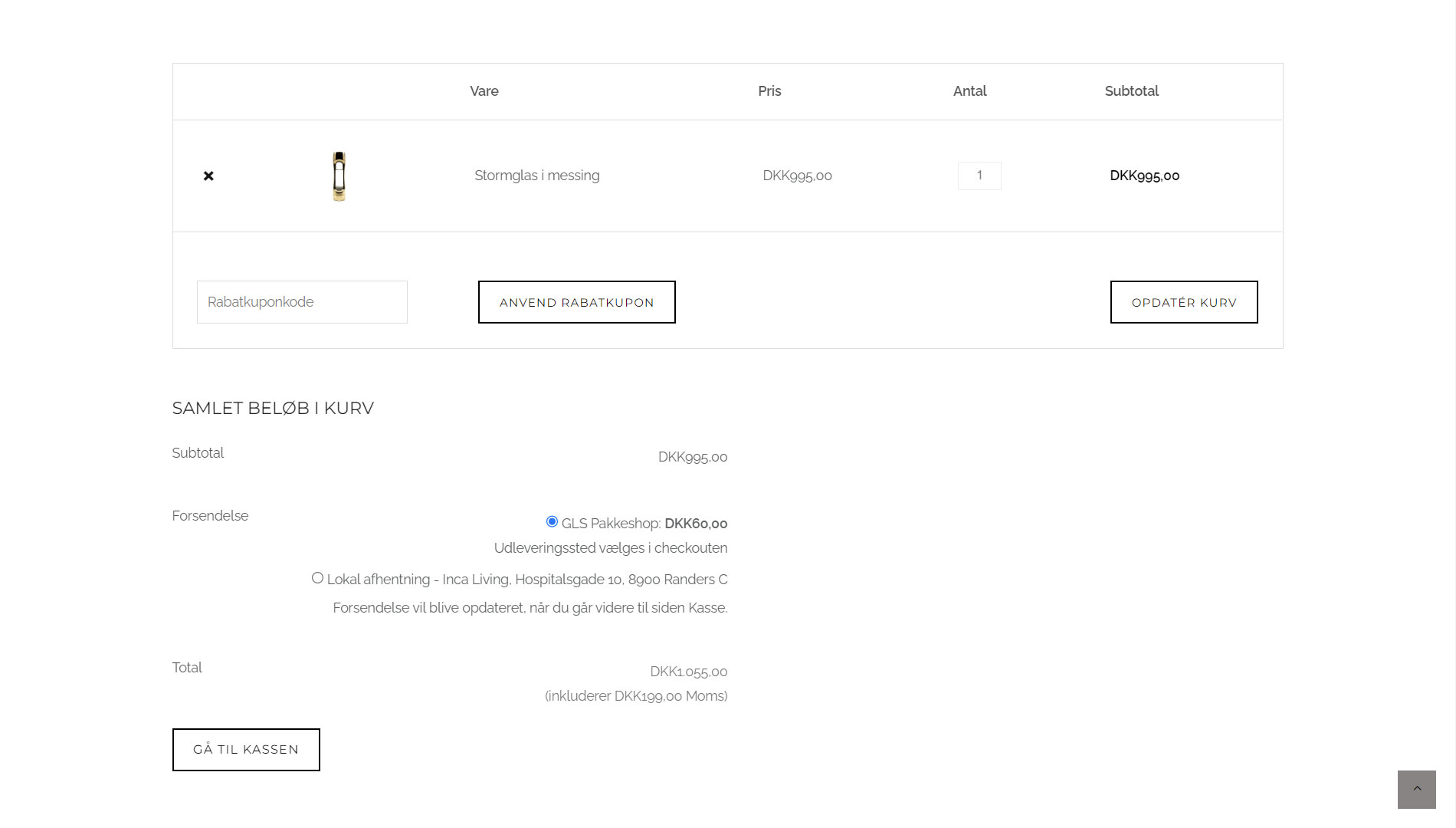Image resolution: width=1456 pixels, height=828 pixels.
Task: Click the DKK1.055,00 total amount
Action: (x=687, y=671)
